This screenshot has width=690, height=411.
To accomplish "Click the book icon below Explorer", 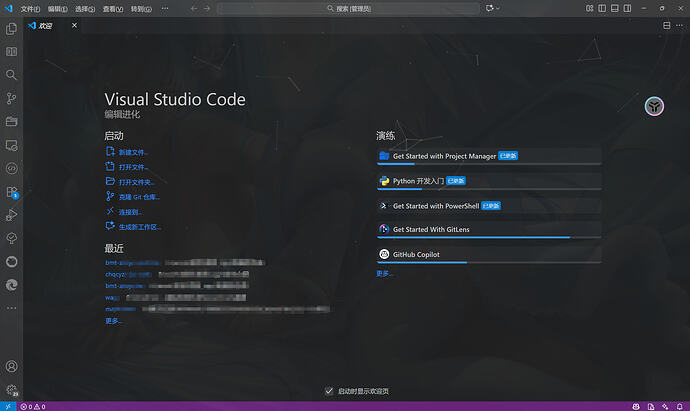I will pyautogui.click(x=11, y=52).
